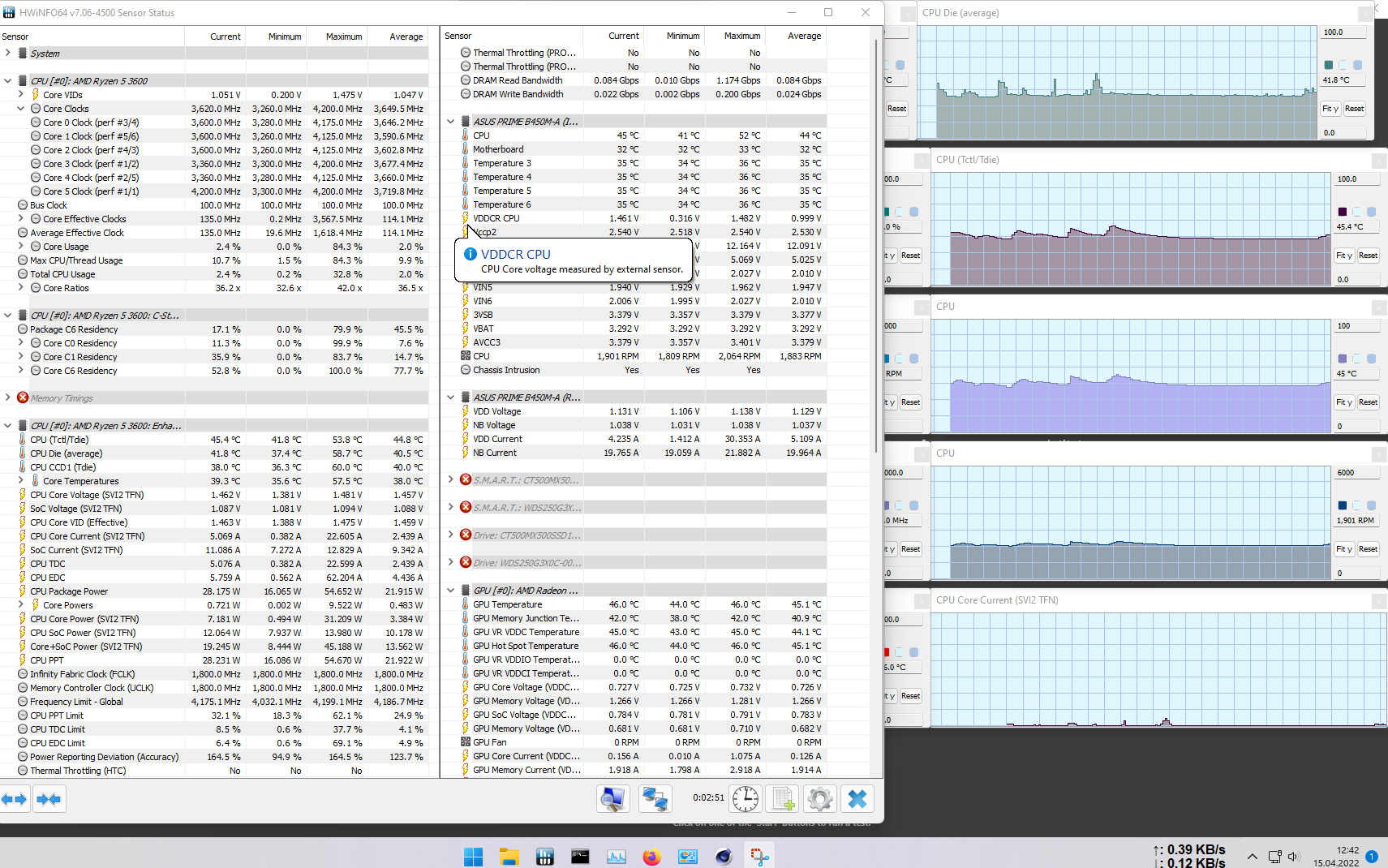This screenshot has height=868, width=1388.
Task: Click Fit y in the 1,901 RPM CPU graph
Action: point(1344,549)
